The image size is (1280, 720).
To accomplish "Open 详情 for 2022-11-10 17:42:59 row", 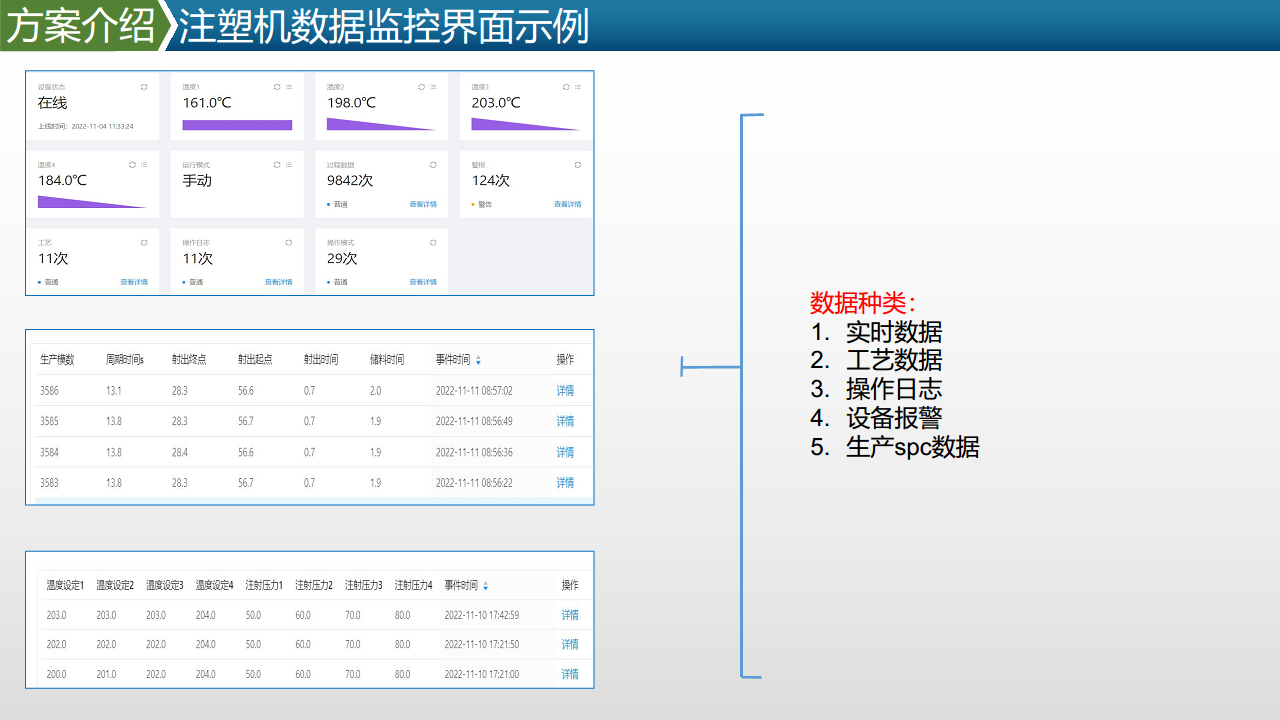I will click(570, 615).
